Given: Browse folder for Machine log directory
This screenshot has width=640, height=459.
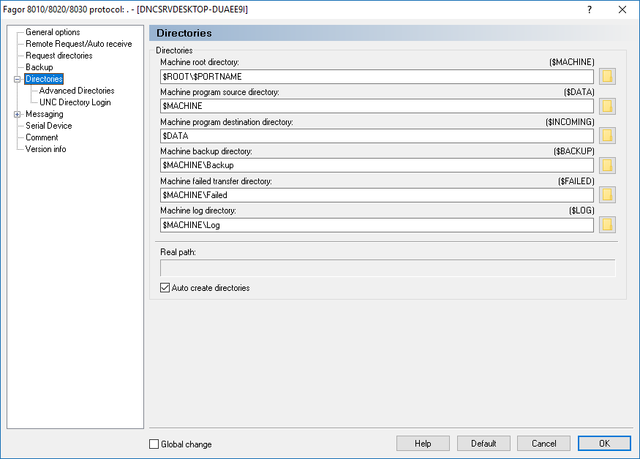Looking at the screenshot, I should pos(607,224).
